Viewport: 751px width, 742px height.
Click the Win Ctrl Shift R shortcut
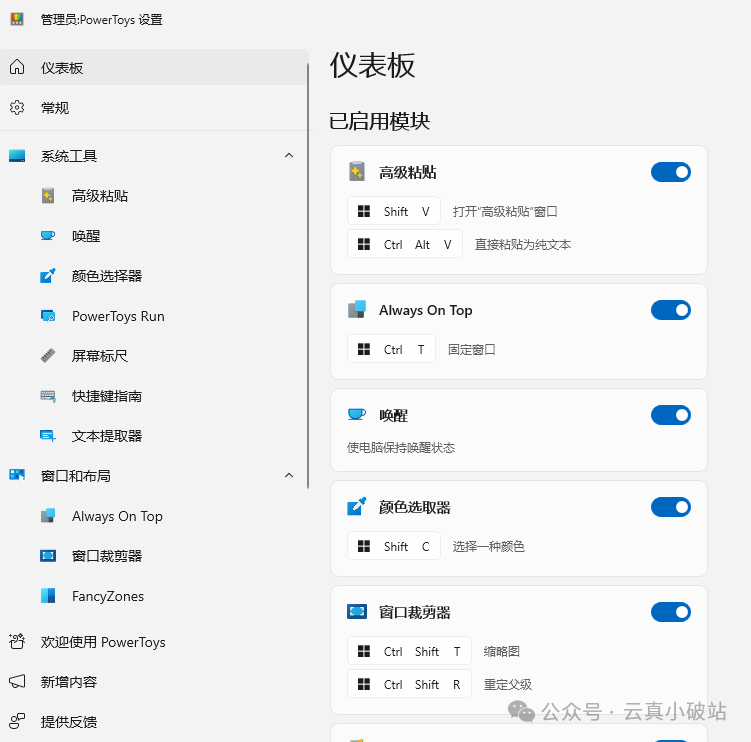(409, 684)
